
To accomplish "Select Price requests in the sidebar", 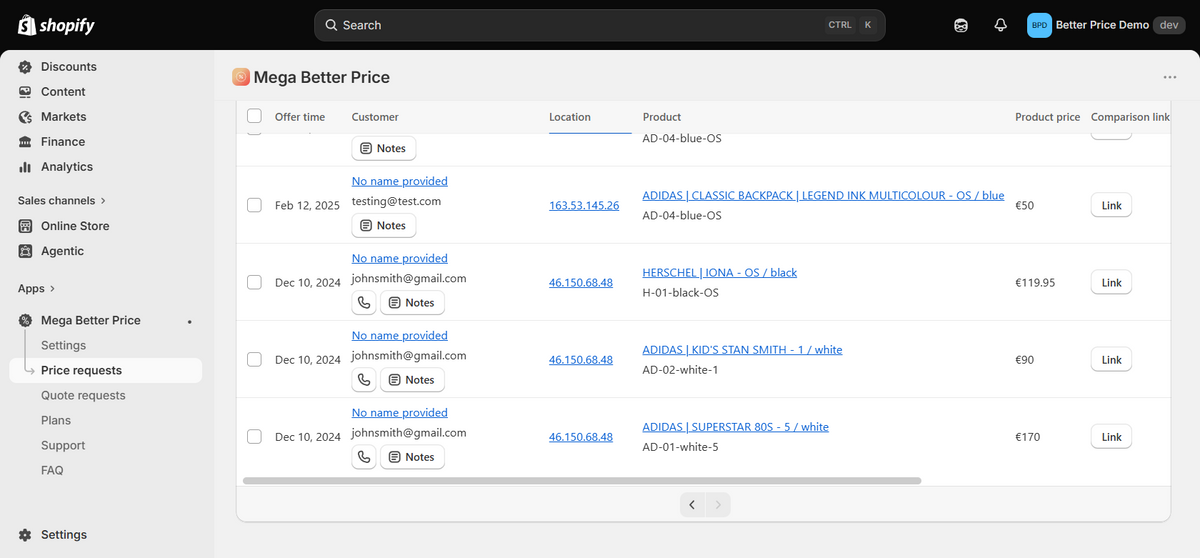I will [x=81, y=370].
